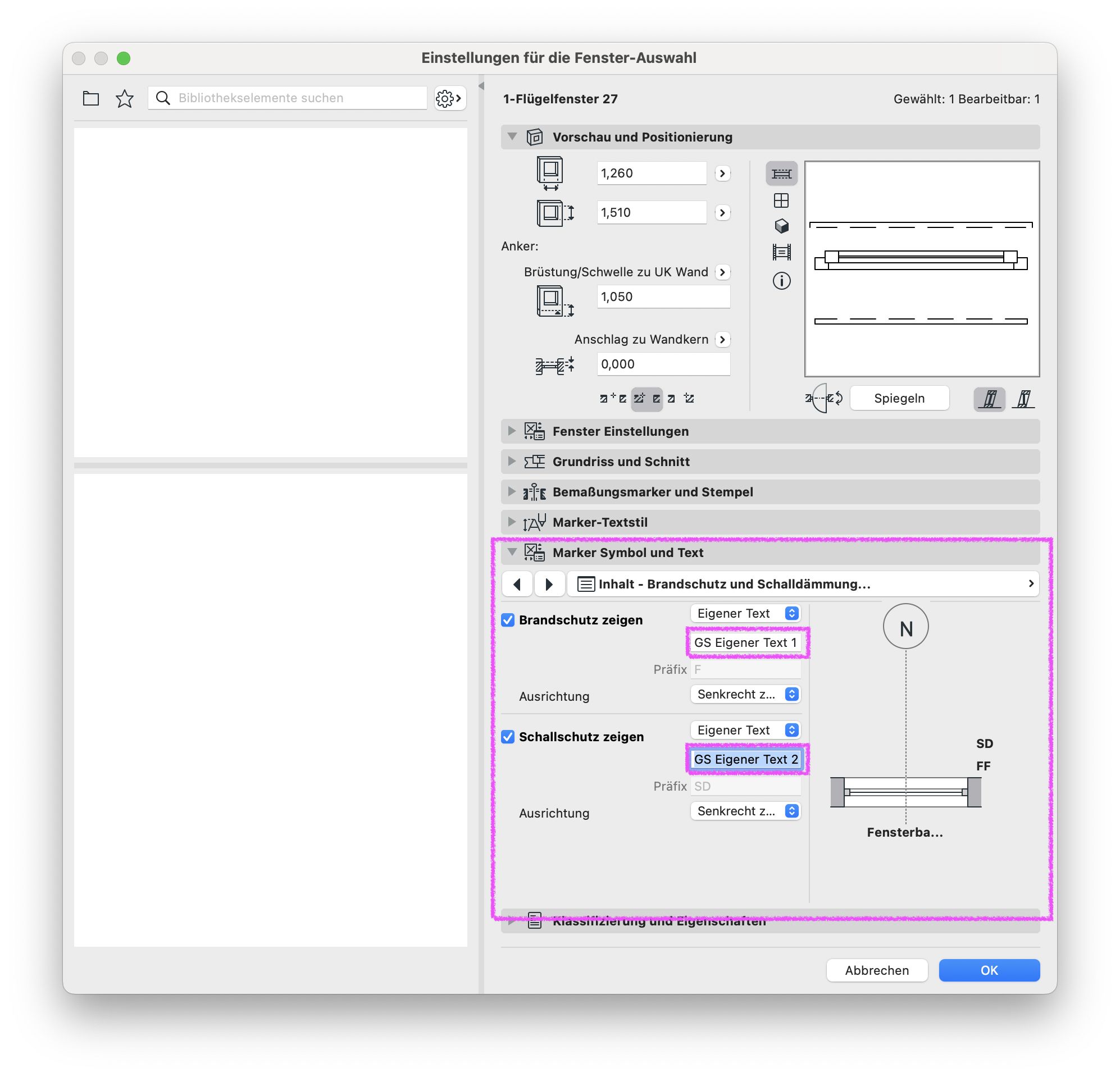
Task: Open the library settings gear menu
Action: (449, 98)
